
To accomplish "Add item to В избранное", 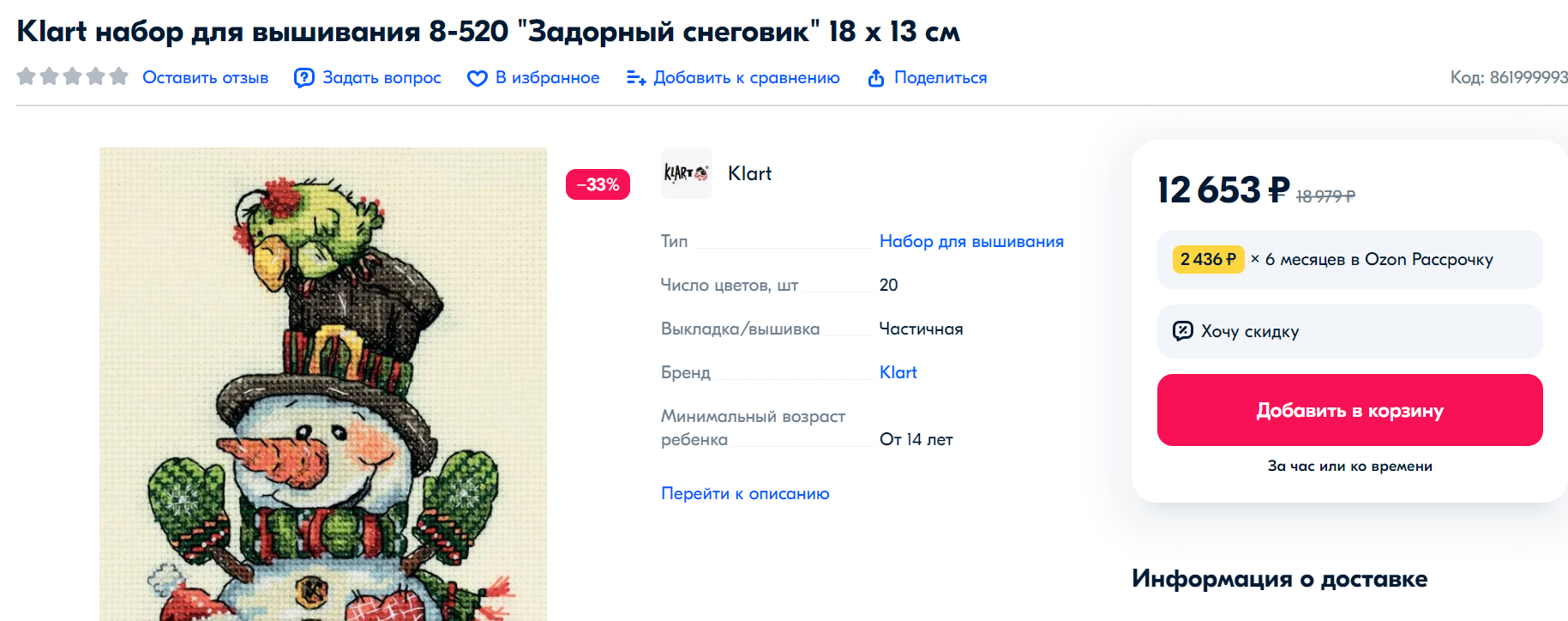I will click(547, 78).
